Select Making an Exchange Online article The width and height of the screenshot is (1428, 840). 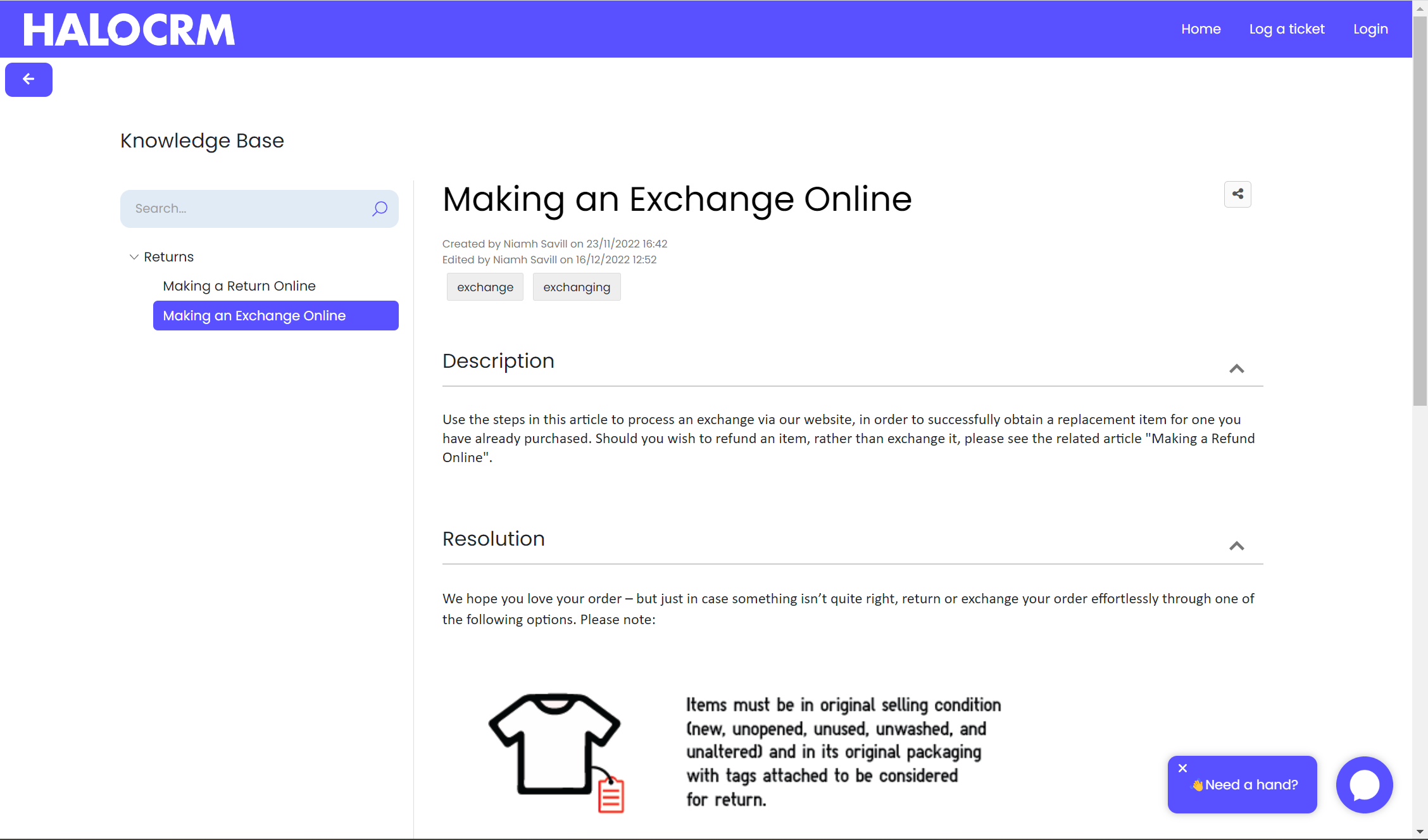pyautogui.click(x=254, y=316)
